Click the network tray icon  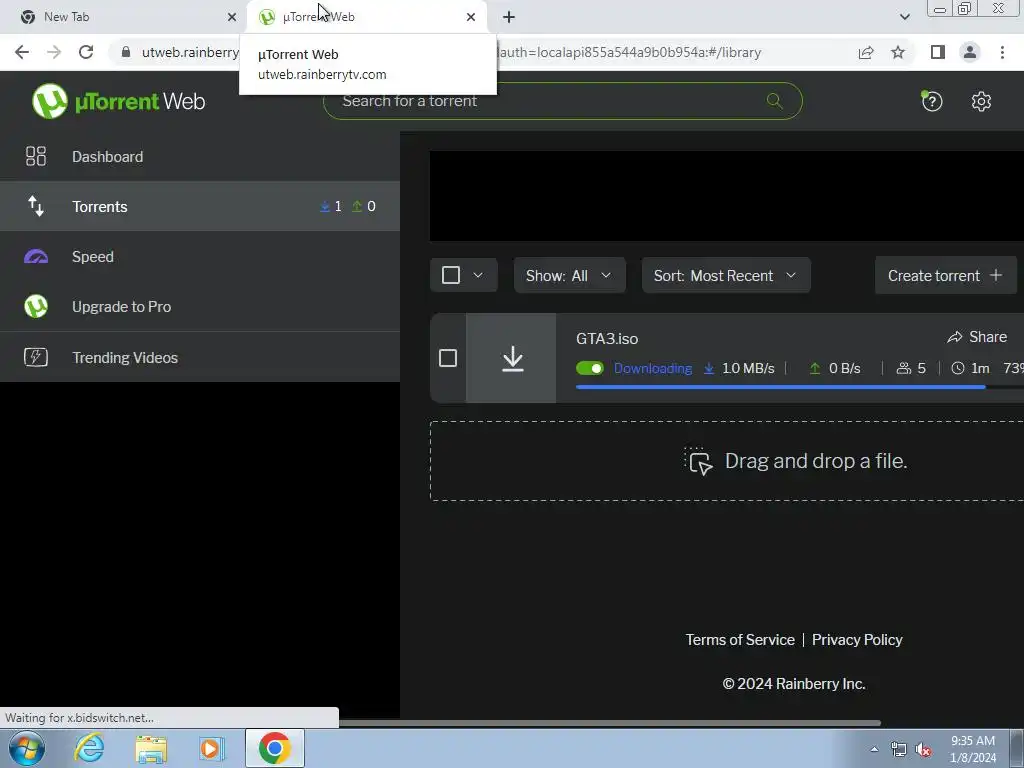point(899,749)
